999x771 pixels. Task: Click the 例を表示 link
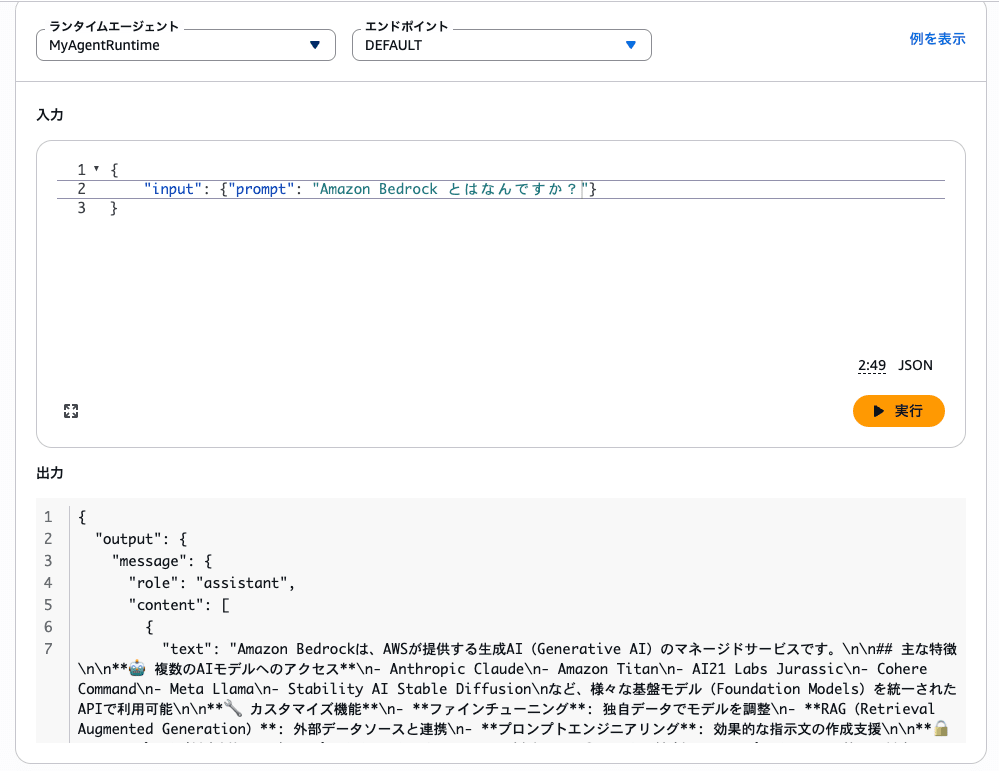tap(937, 39)
